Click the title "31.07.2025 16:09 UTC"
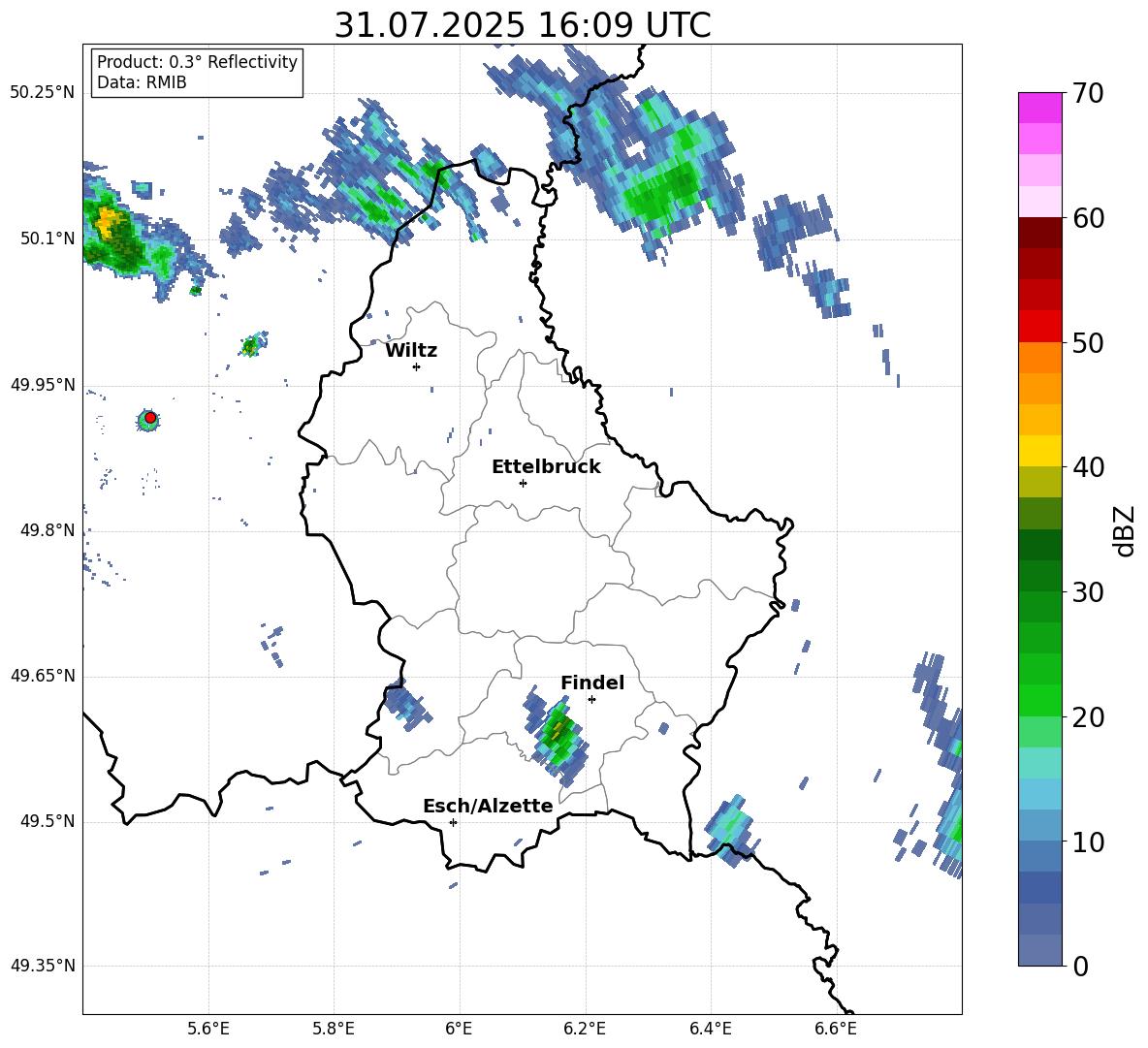The width and height of the screenshot is (1148, 1048). coord(522,25)
